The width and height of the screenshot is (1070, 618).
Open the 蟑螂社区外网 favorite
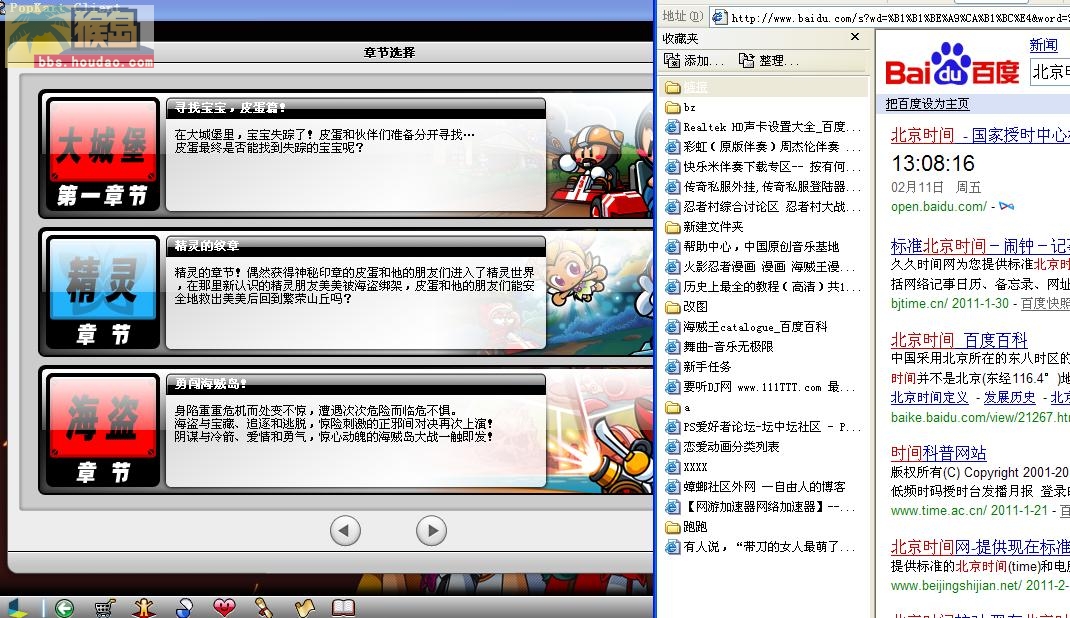(755, 487)
